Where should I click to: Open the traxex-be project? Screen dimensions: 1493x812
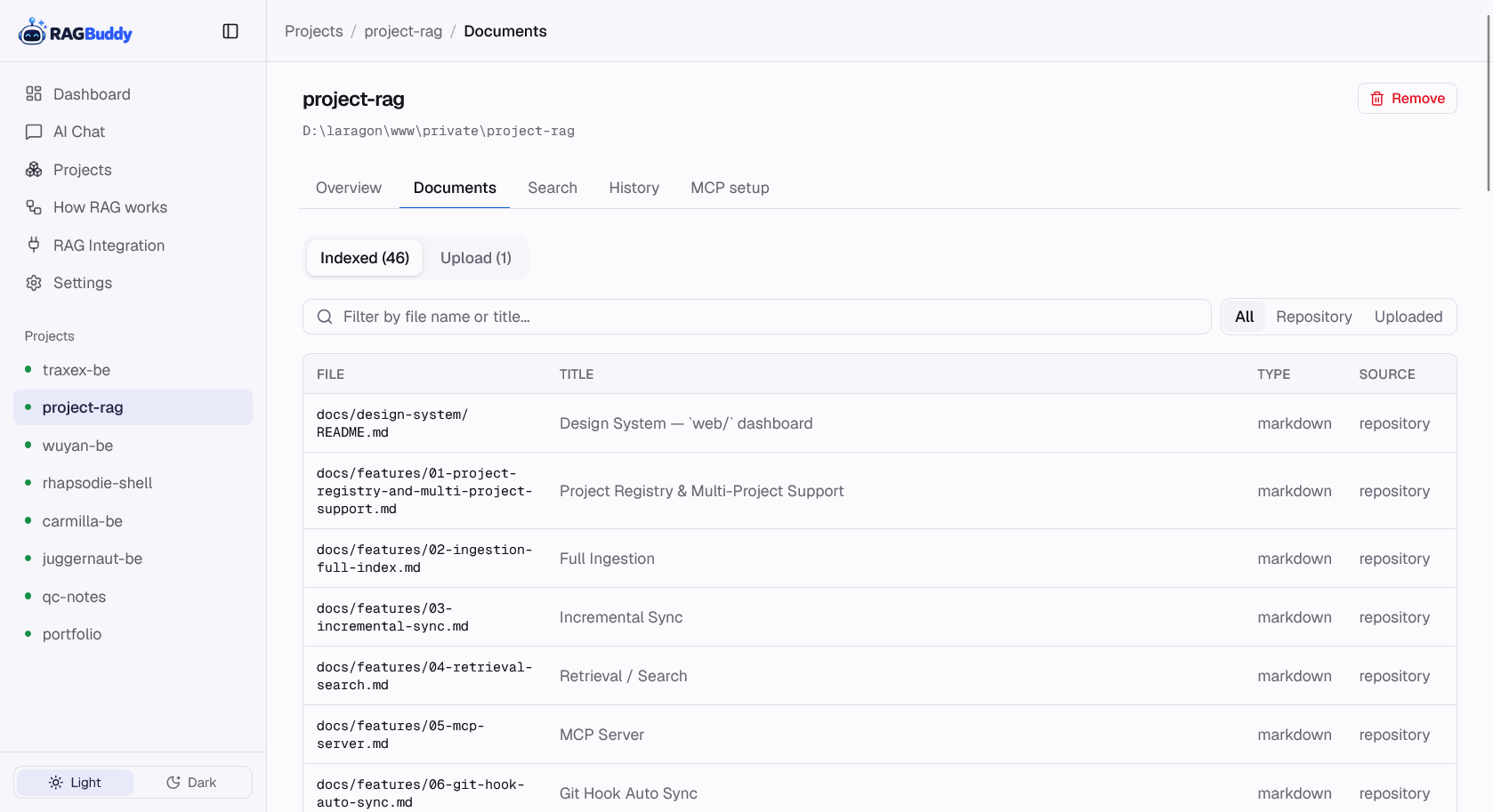click(x=133, y=370)
